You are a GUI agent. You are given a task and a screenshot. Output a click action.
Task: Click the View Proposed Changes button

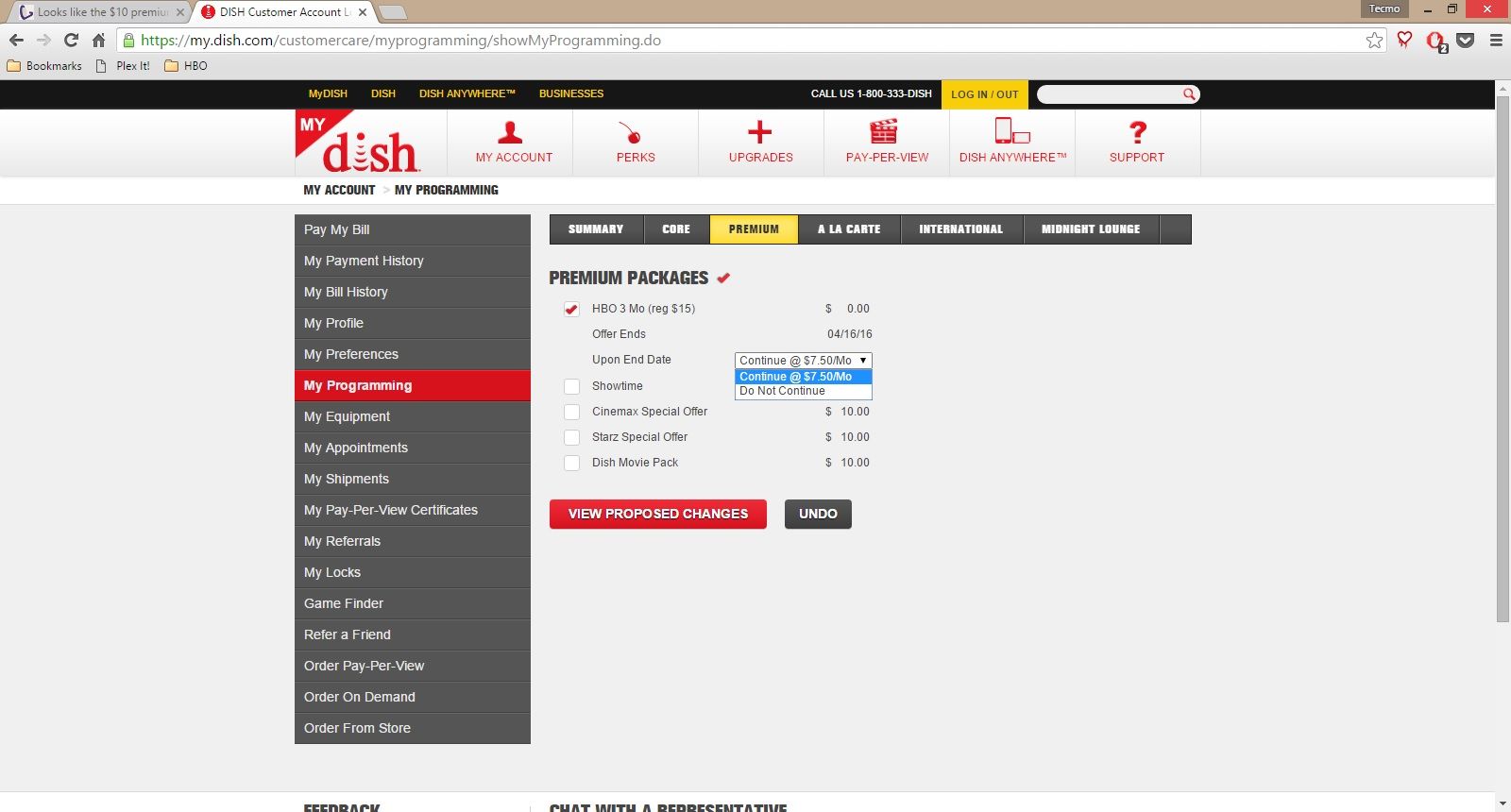pyautogui.click(x=658, y=514)
